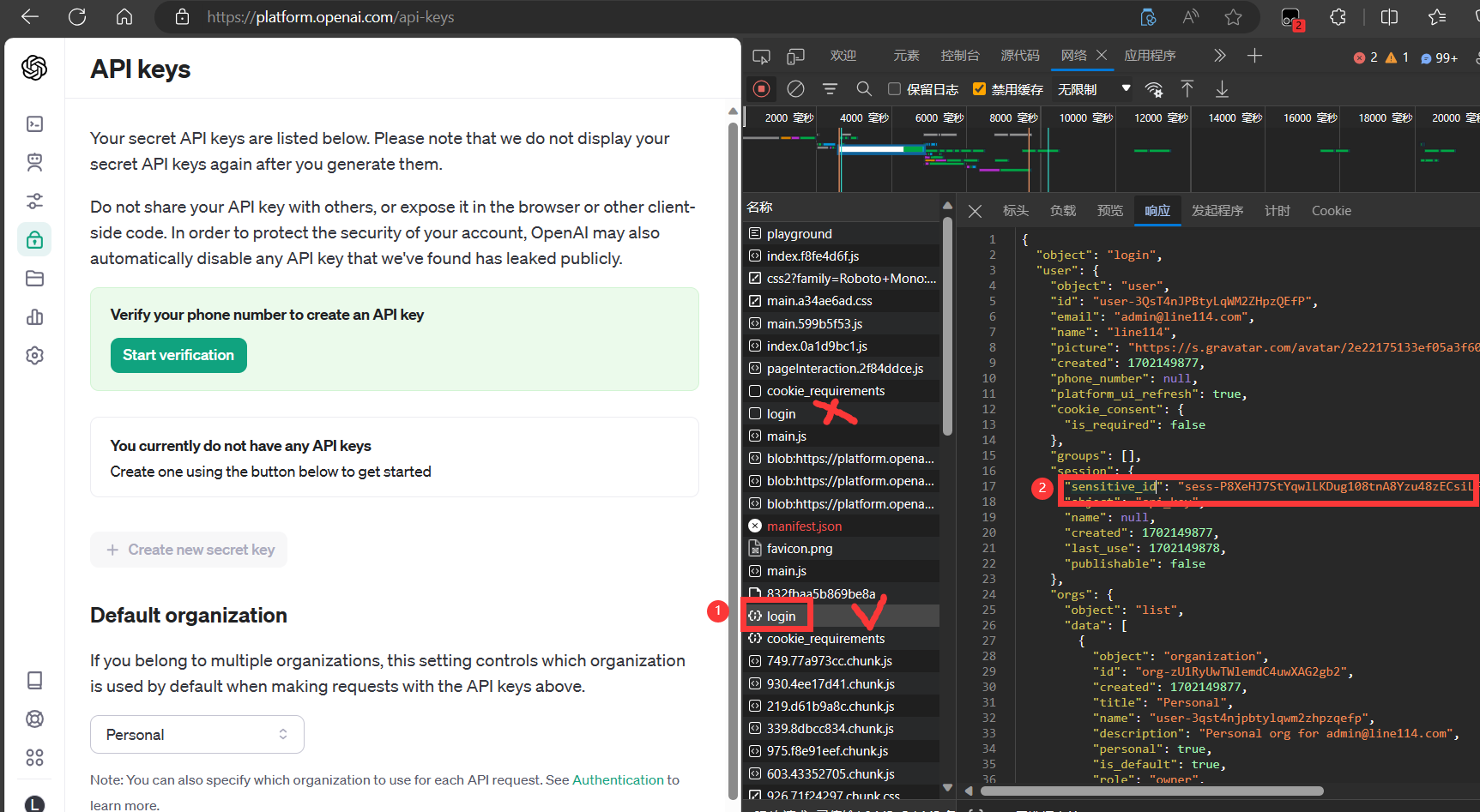Search network requests magnifier icon
This screenshot has width=1480, height=812.
(864, 89)
